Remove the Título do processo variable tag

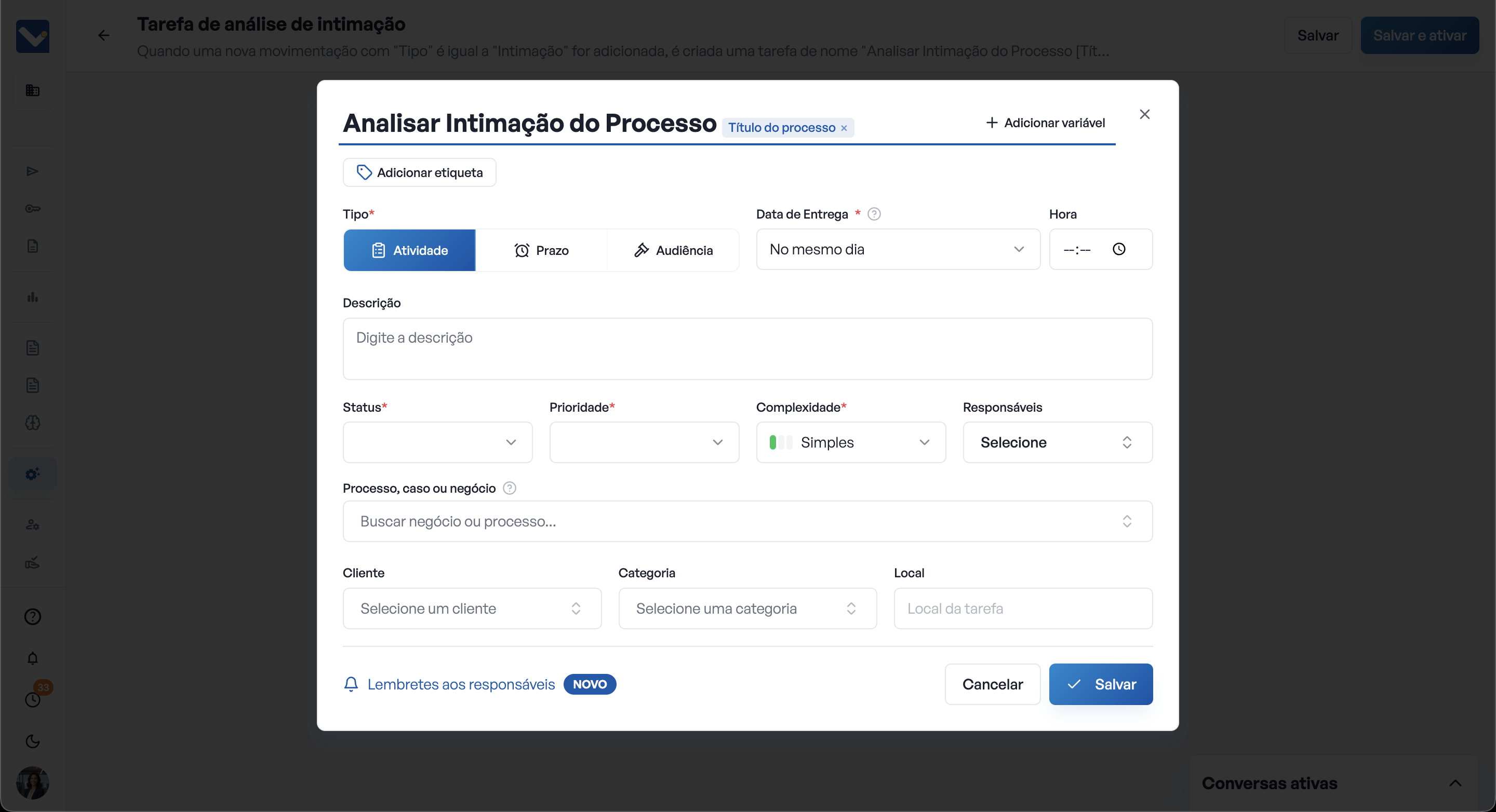point(844,128)
